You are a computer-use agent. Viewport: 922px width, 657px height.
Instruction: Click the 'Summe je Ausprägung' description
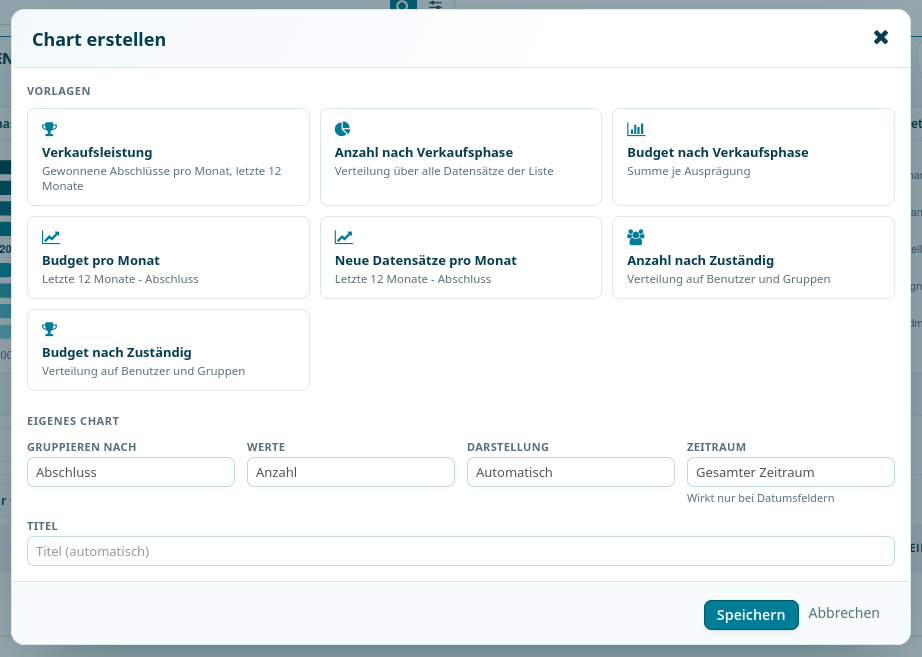(x=689, y=171)
